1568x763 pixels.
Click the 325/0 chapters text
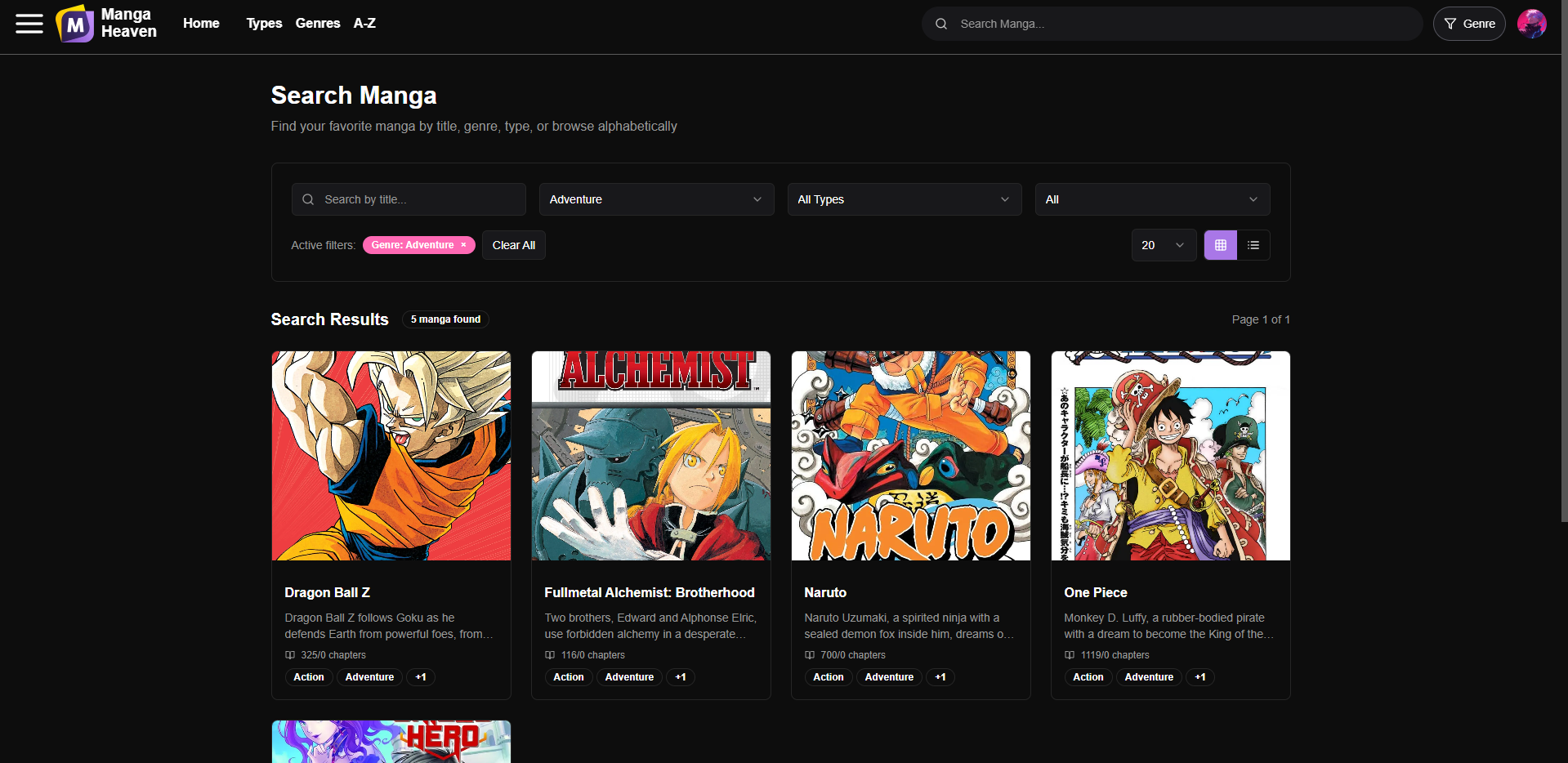[333, 655]
